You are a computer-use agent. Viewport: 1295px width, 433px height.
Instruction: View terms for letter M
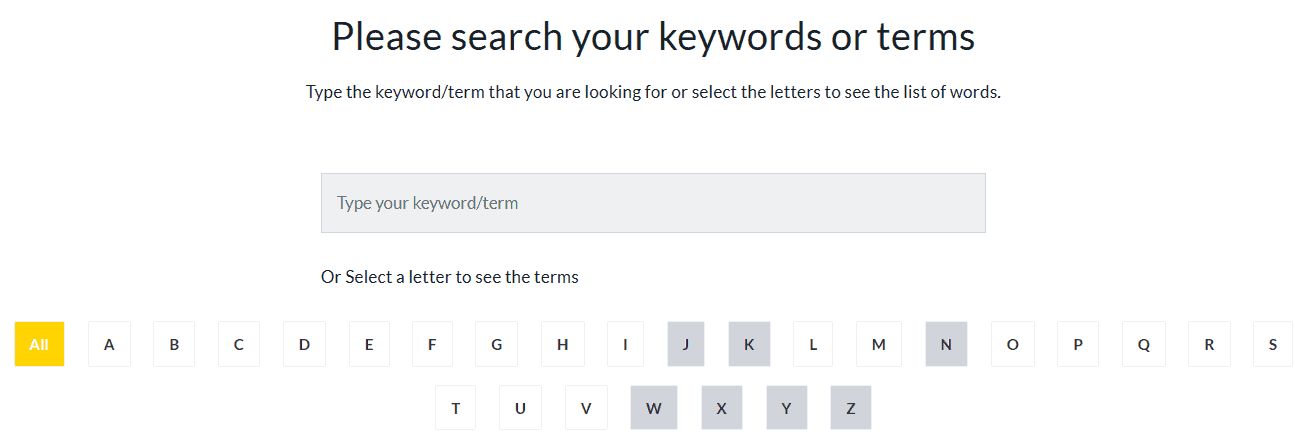(878, 344)
